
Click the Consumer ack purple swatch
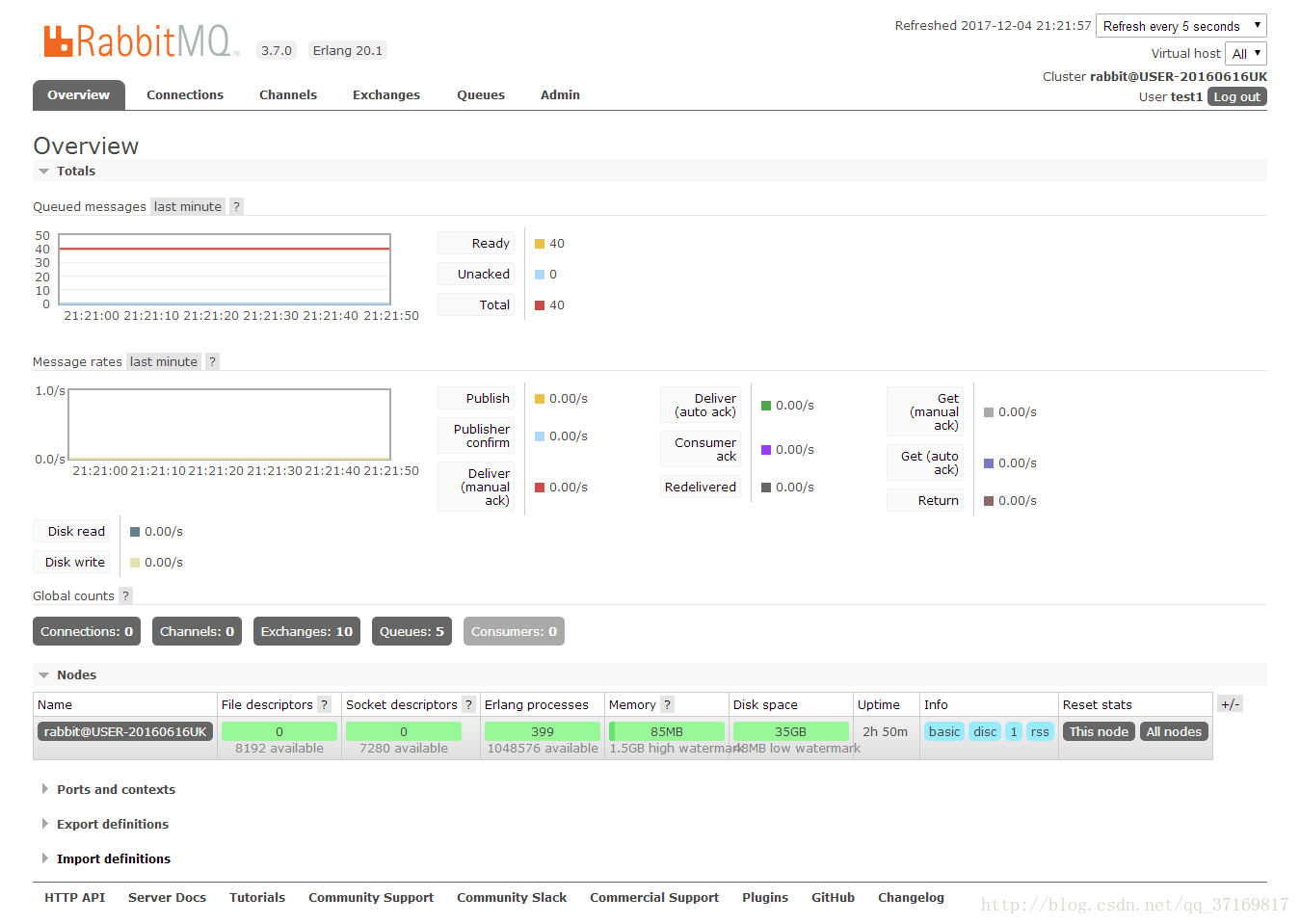click(766, 450)
